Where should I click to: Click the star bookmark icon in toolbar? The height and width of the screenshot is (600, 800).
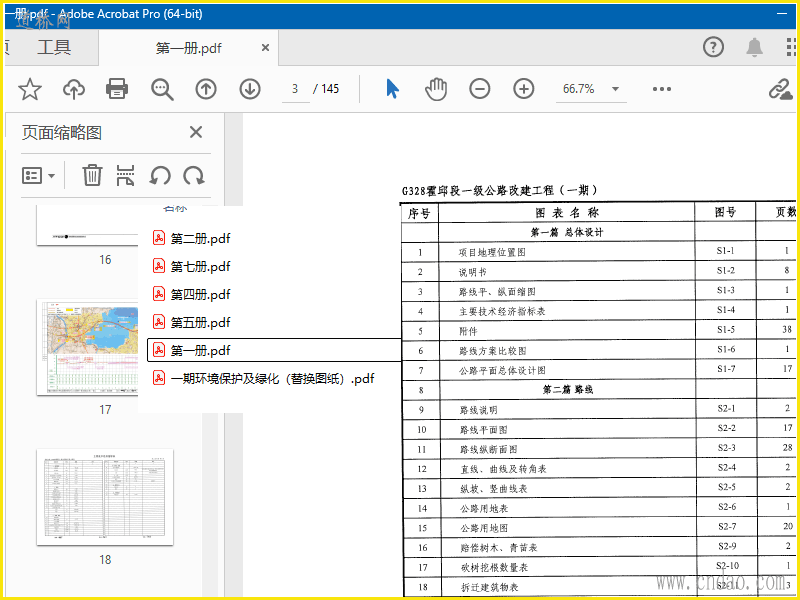(x=30, y=89)
